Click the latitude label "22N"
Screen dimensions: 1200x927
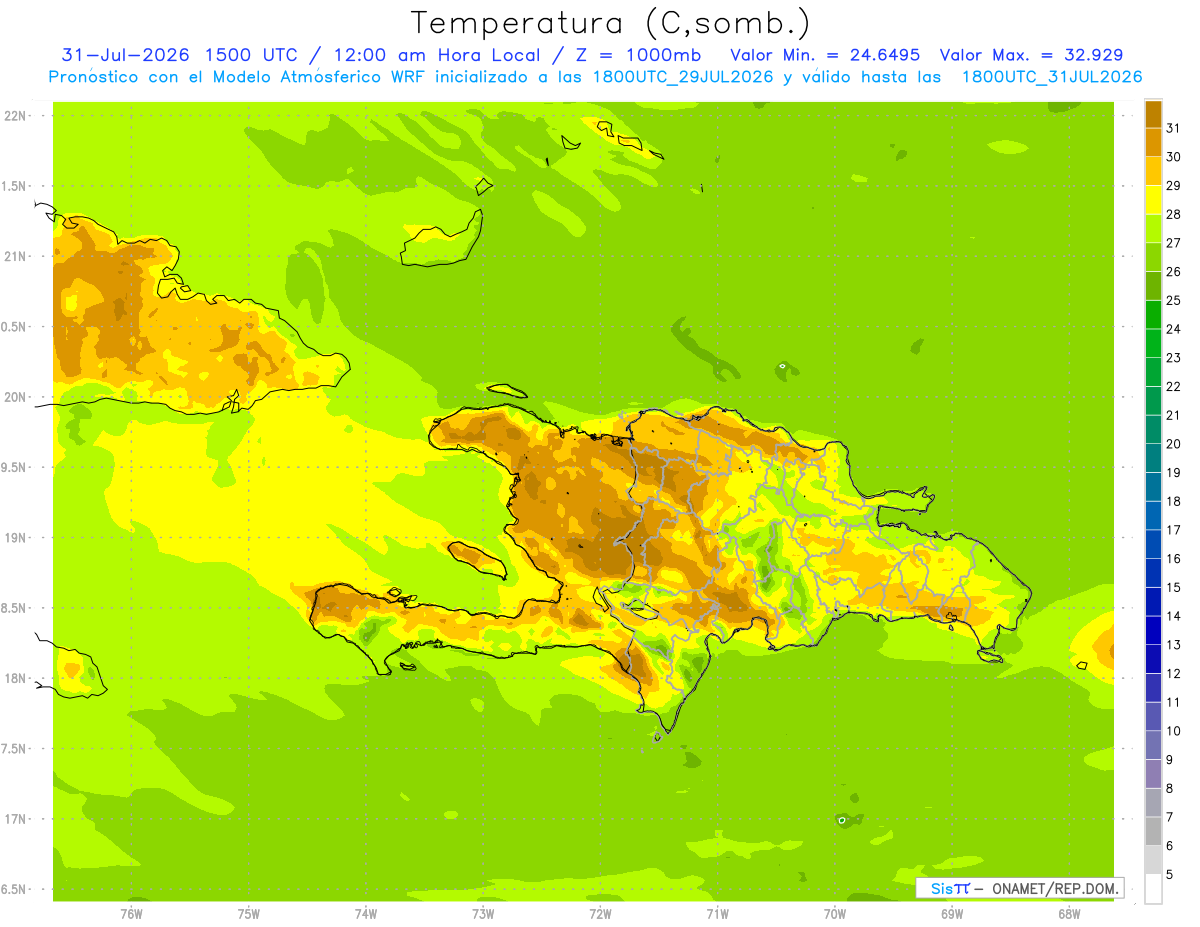pyautogui.click(x=15, y=115)
